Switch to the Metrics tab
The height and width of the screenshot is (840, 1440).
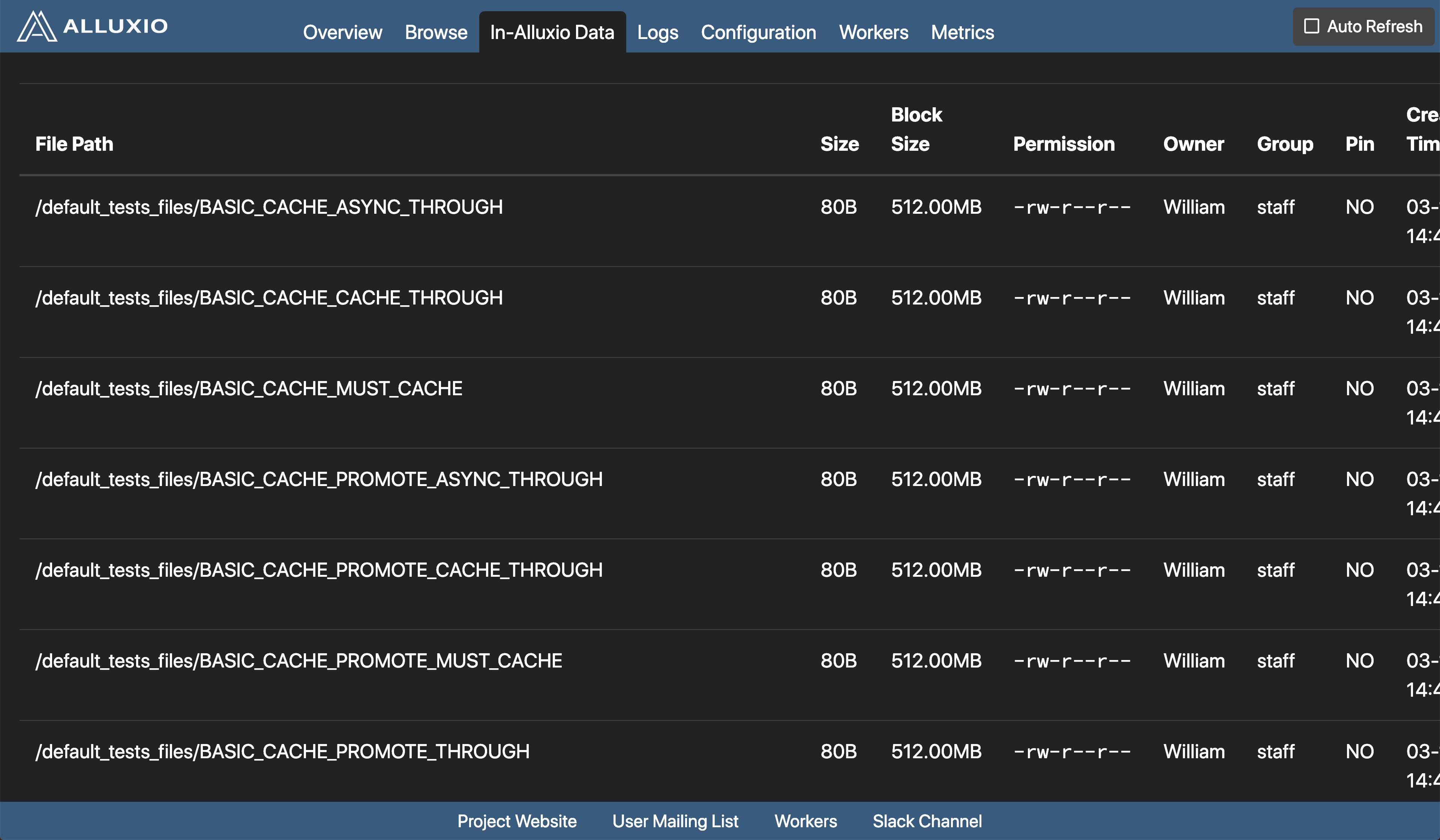pyautogui.click(x=962, y=33)
